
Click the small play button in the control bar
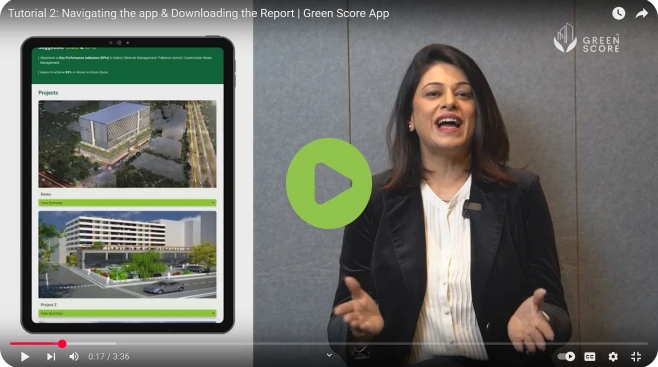[25, 357]
